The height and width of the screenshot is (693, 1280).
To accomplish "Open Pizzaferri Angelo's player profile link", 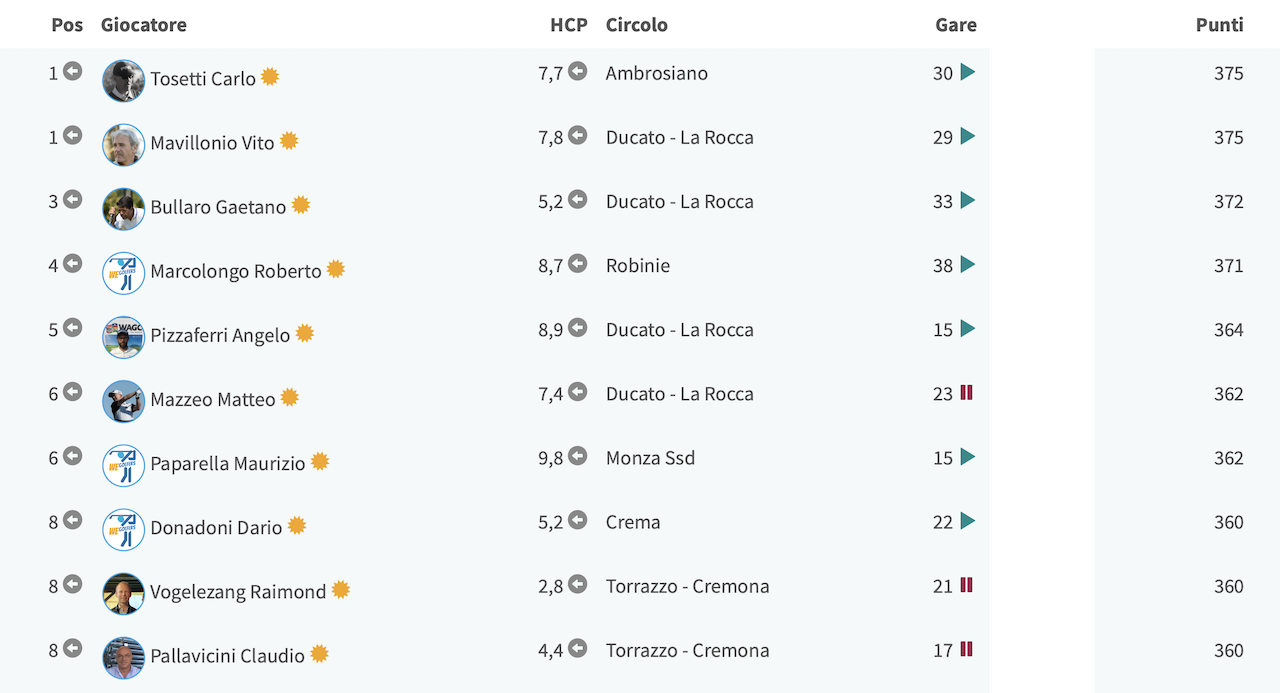I will [220, 335].
